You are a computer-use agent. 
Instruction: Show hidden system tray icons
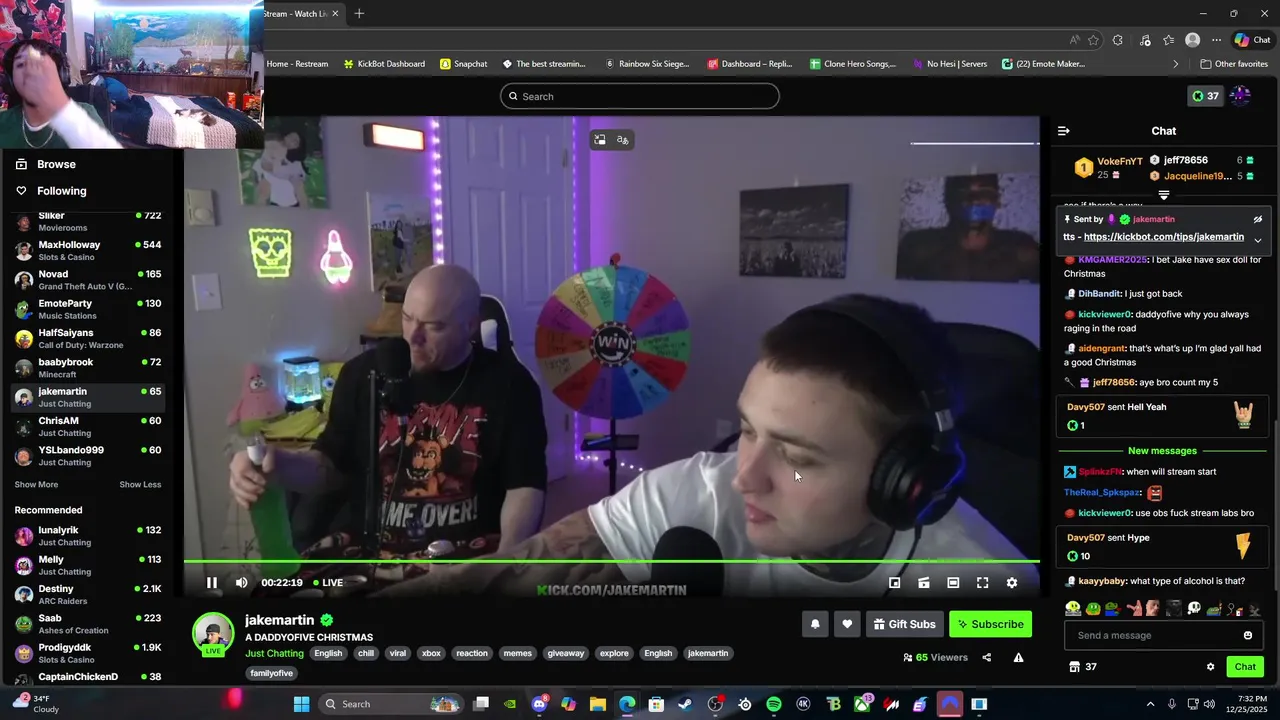[1150, 704]
